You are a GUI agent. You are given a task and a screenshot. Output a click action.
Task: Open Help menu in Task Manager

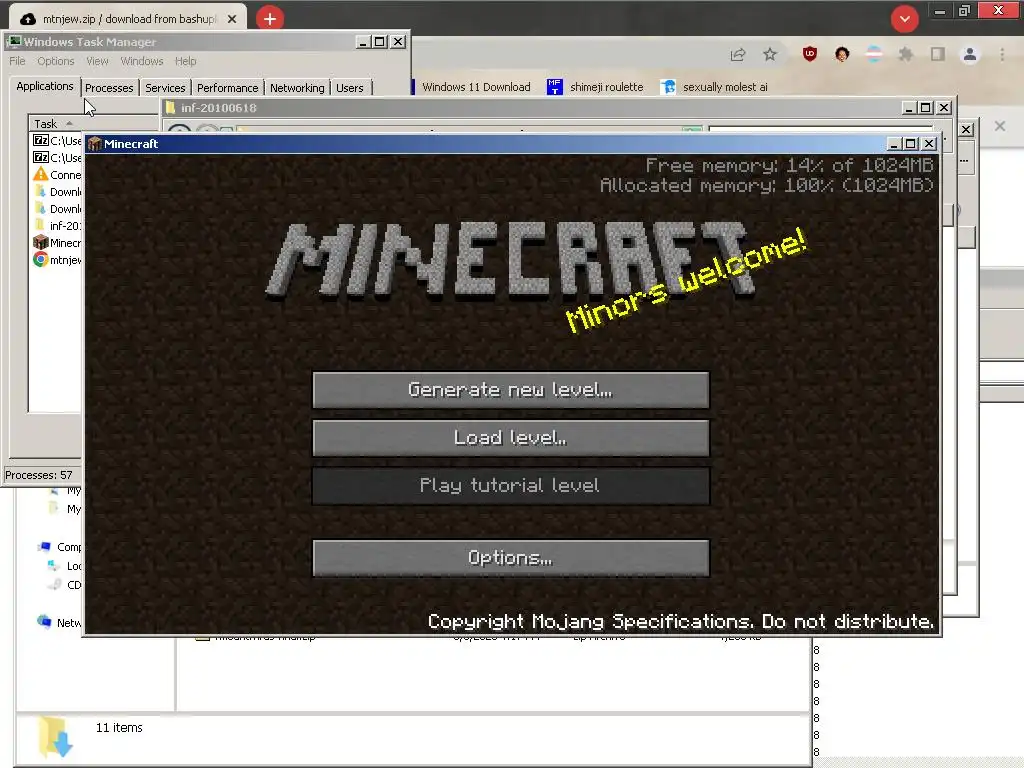185,61
